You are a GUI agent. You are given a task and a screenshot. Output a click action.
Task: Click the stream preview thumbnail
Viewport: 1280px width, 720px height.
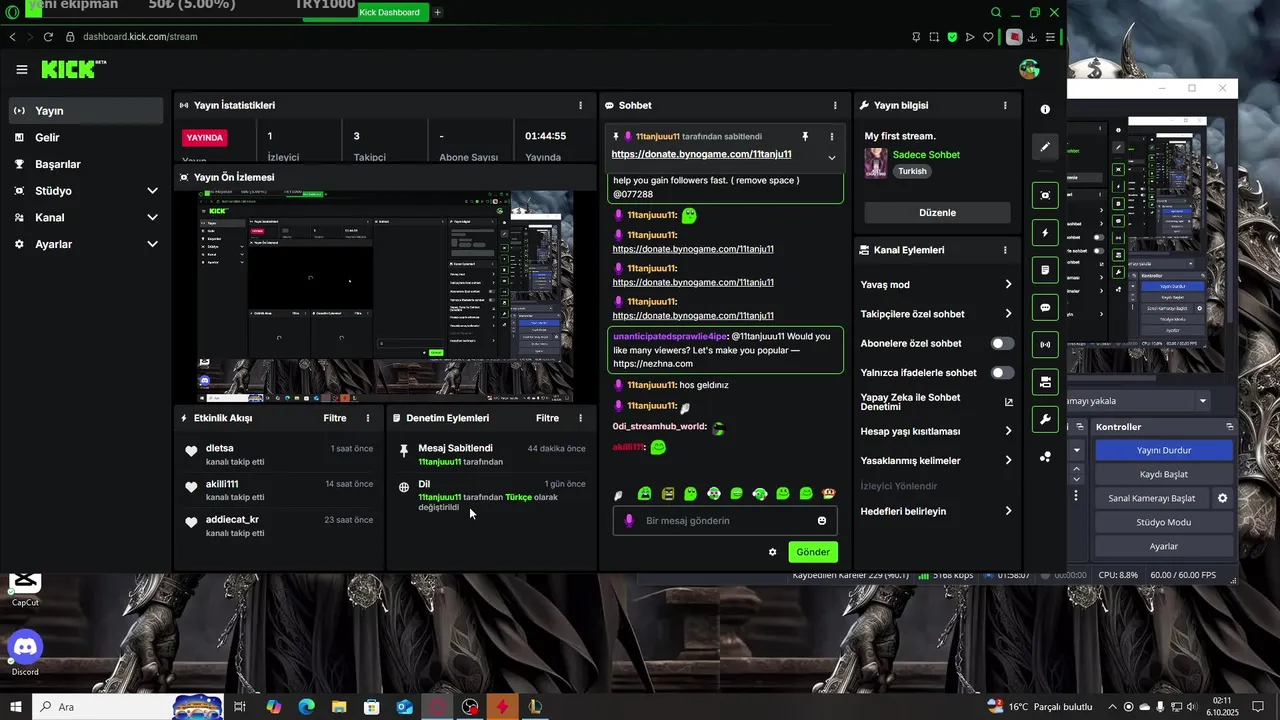point(385,296)
